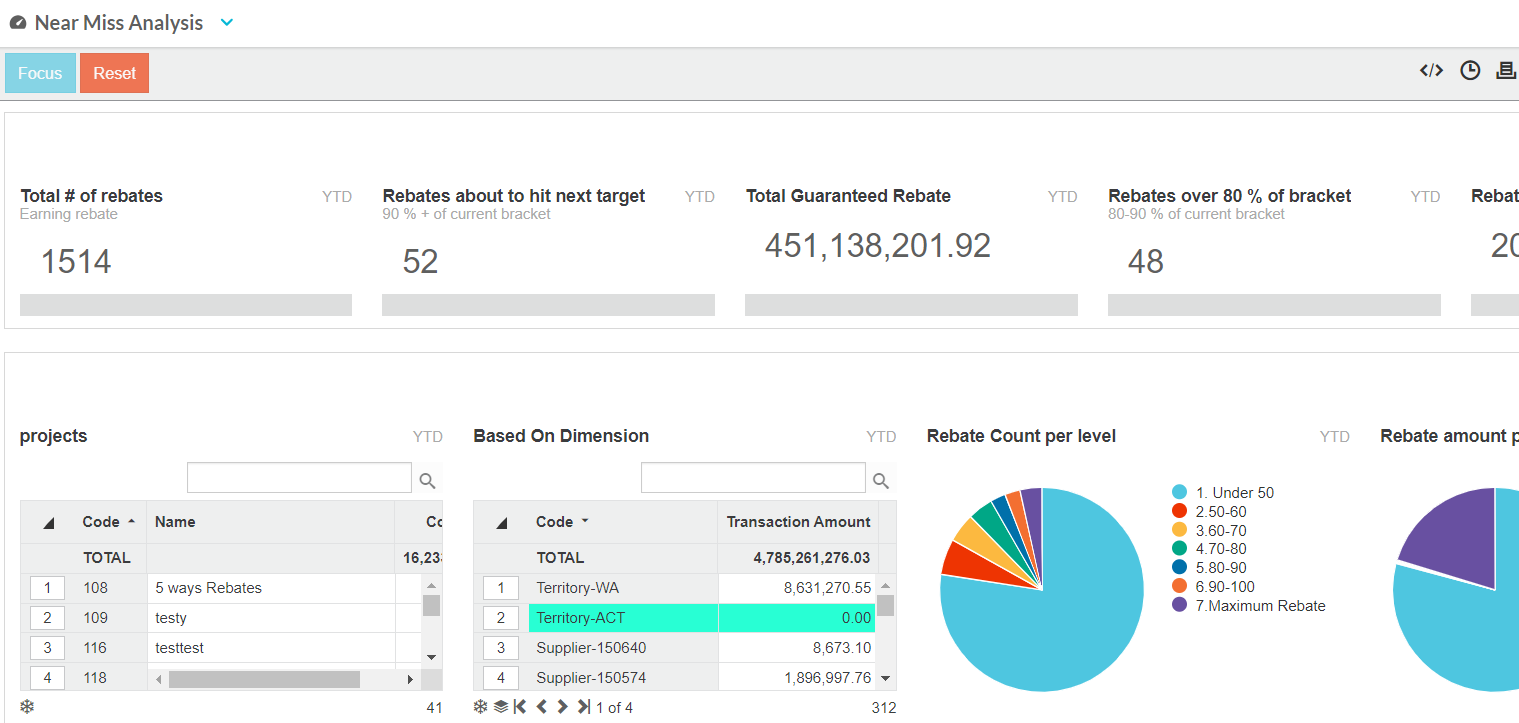Viewport: 1519px width, 723px height.
Task: Jump to first page of Based On Dimension
Action: tap(520, 707)
